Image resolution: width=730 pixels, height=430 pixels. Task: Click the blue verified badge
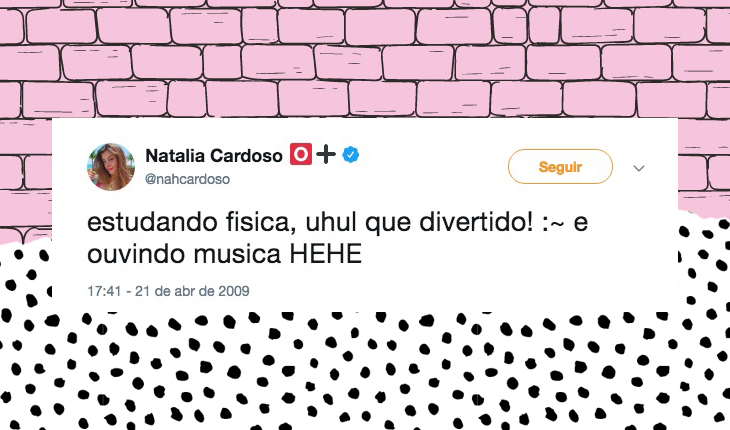coord(351,155)
